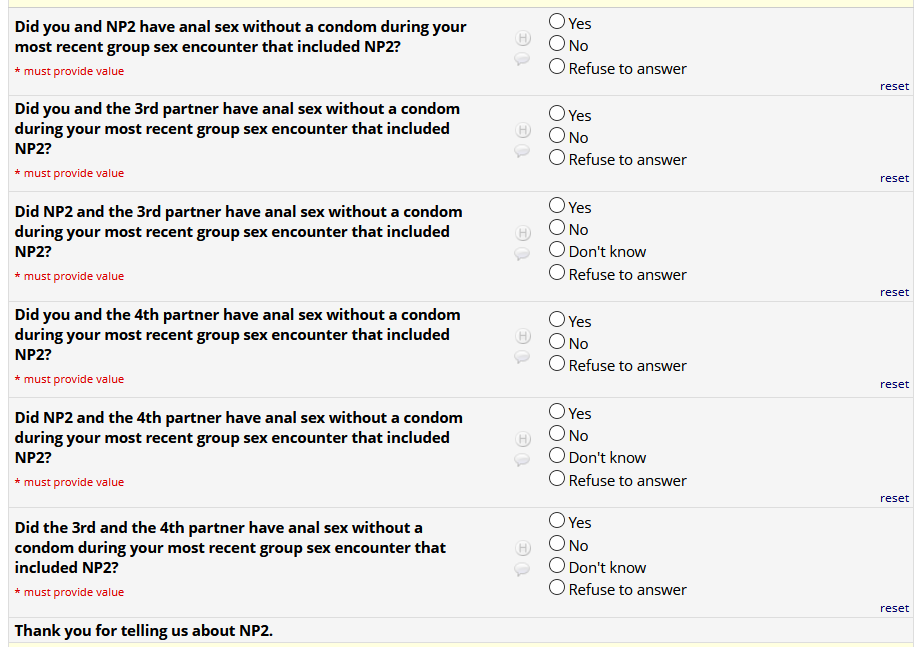Select 'No' for 'you and the 3rd partner'
920x647 pixels.
click(x=557, y=136)
